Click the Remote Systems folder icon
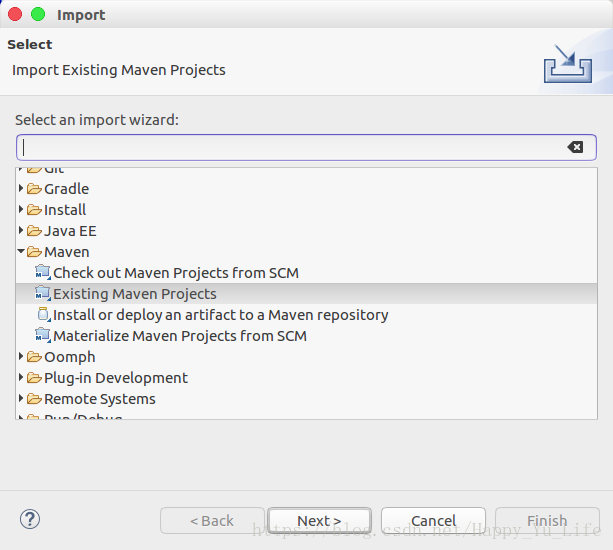Viewport: 613px width, 550px height. (x=34, y=399)
